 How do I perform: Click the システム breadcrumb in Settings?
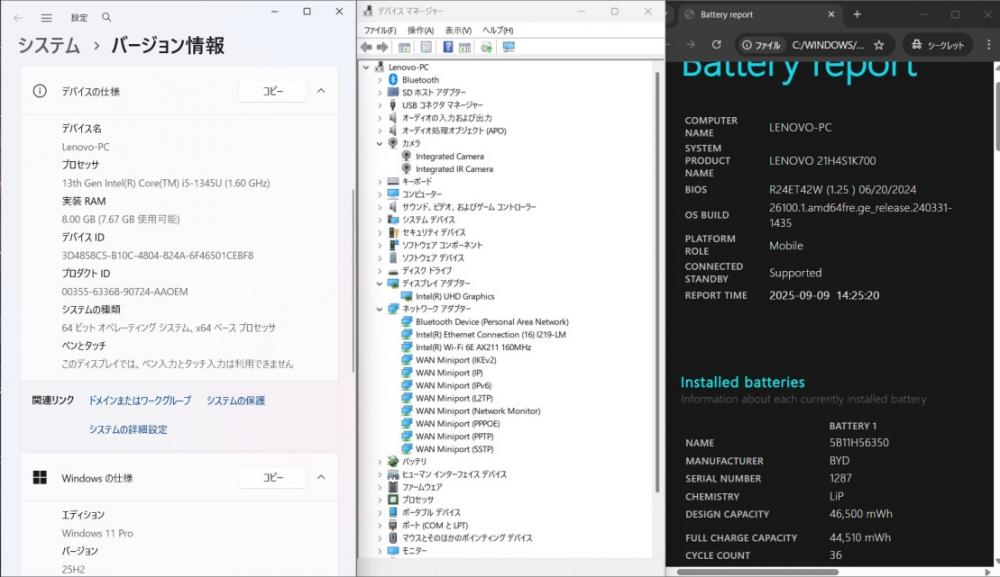coord(48,46)
